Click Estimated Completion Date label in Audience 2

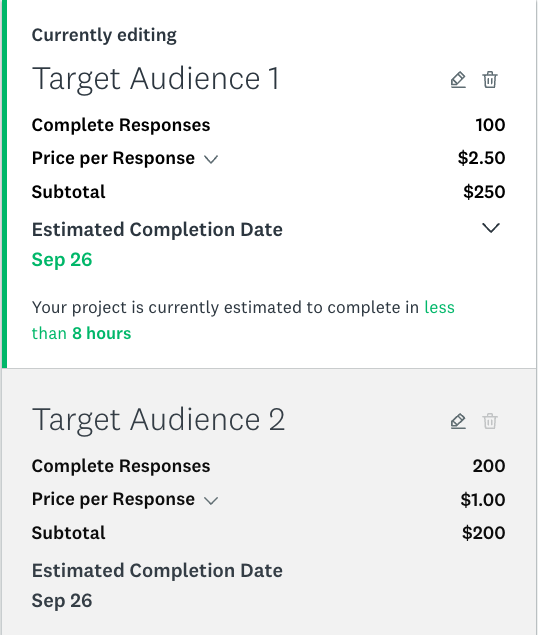pyautogui.click(x=157, y=571)
